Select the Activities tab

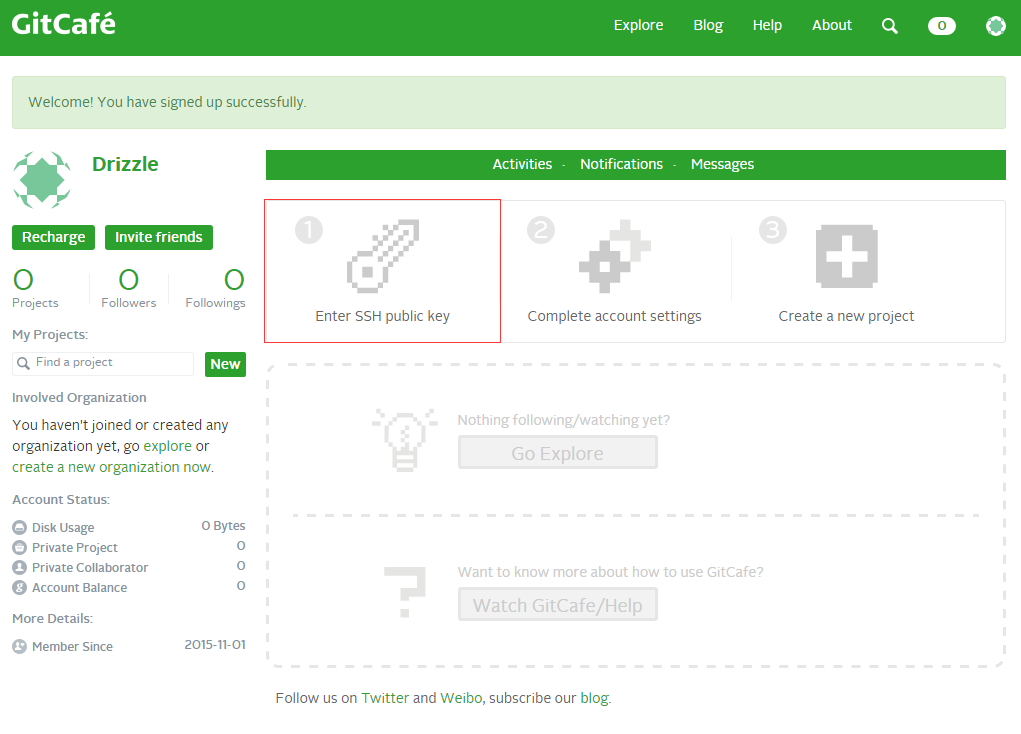click(522, 164)
